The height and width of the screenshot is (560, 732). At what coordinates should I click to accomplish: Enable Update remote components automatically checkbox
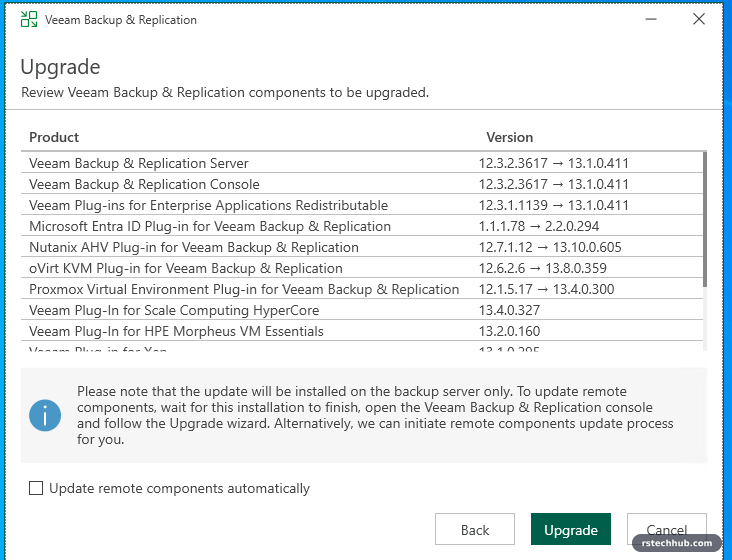(36, 488)
